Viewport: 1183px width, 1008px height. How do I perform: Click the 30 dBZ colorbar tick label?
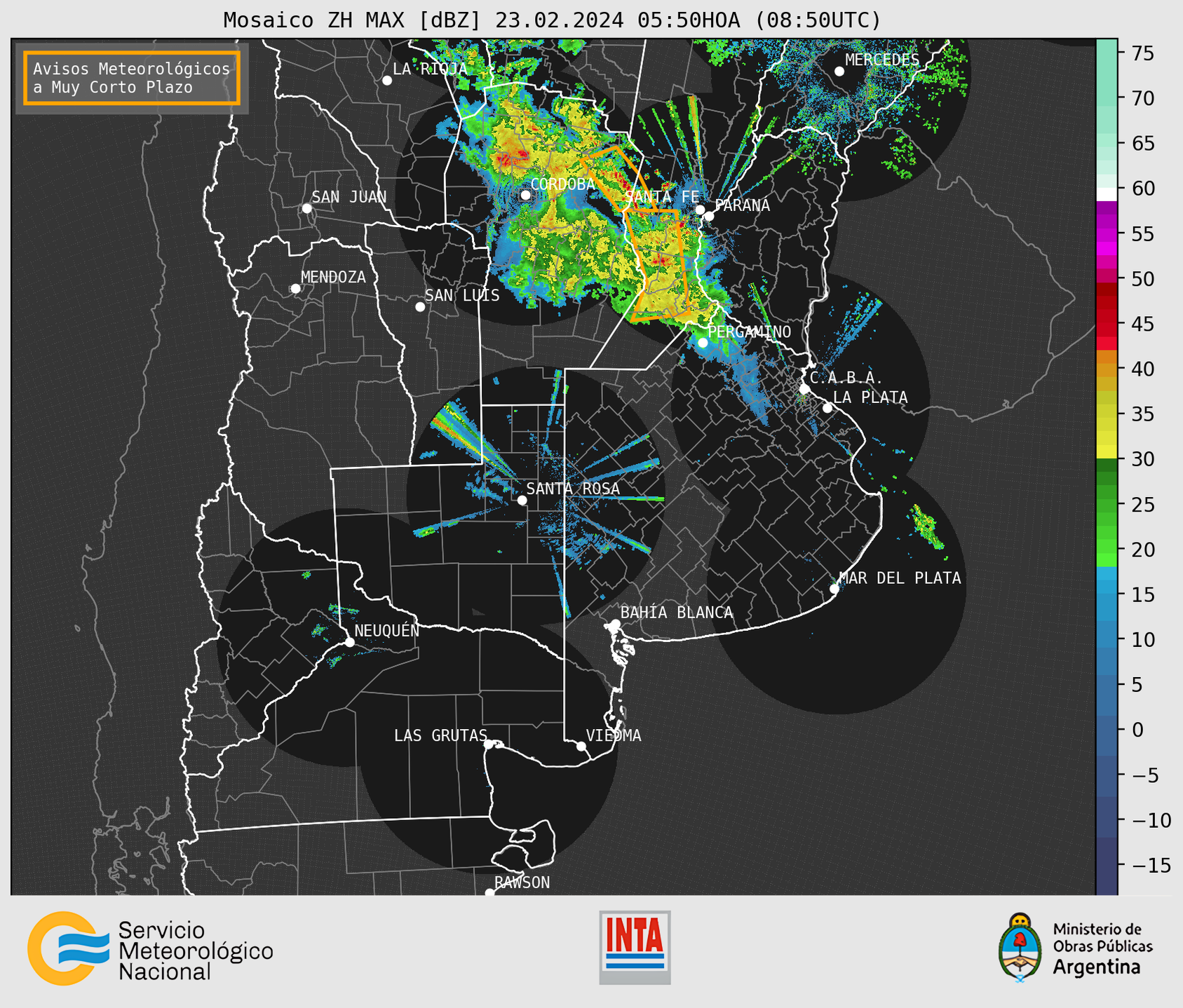coord(1142,459)
